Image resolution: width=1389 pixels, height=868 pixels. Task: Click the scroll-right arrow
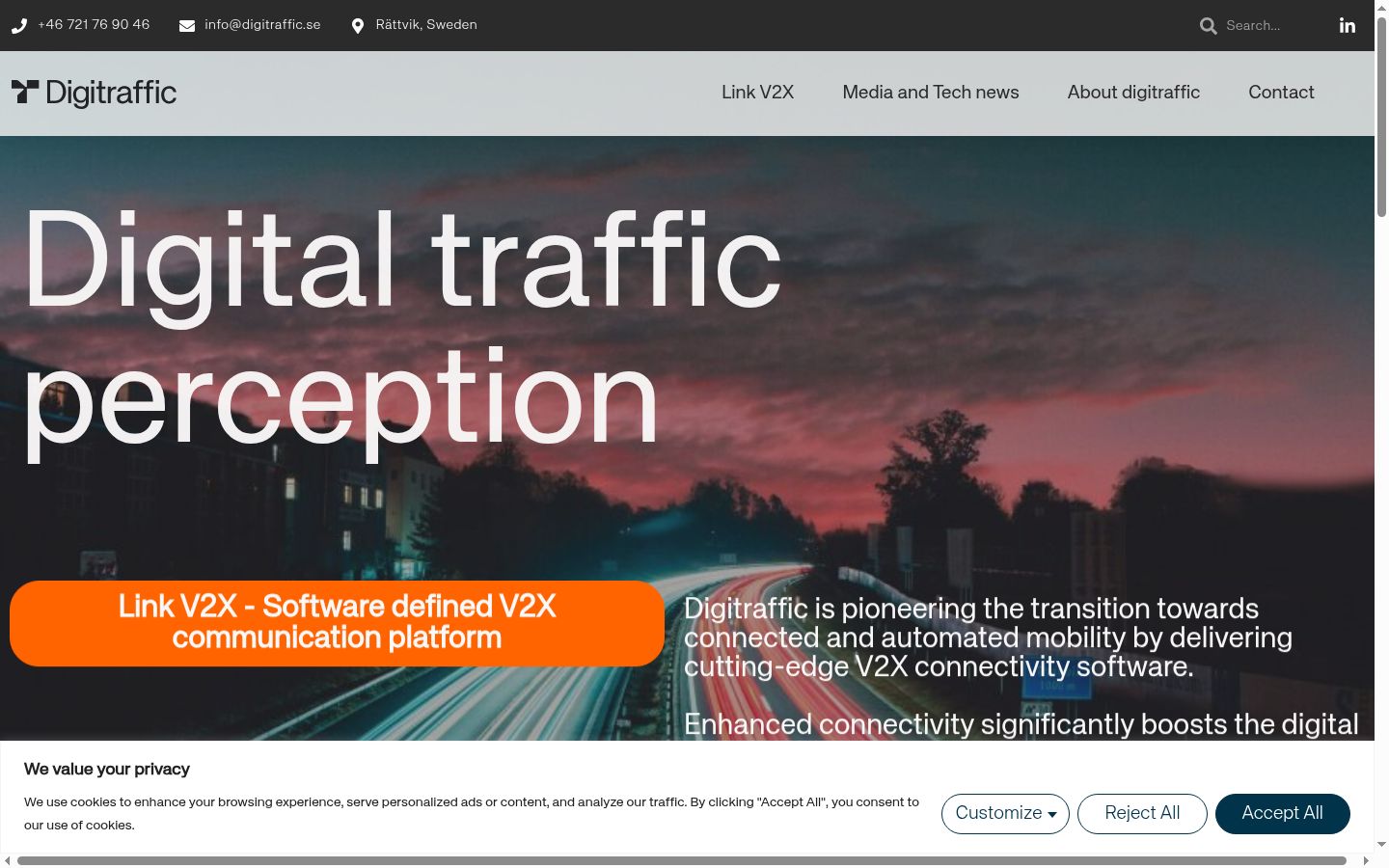(1366, 860)
